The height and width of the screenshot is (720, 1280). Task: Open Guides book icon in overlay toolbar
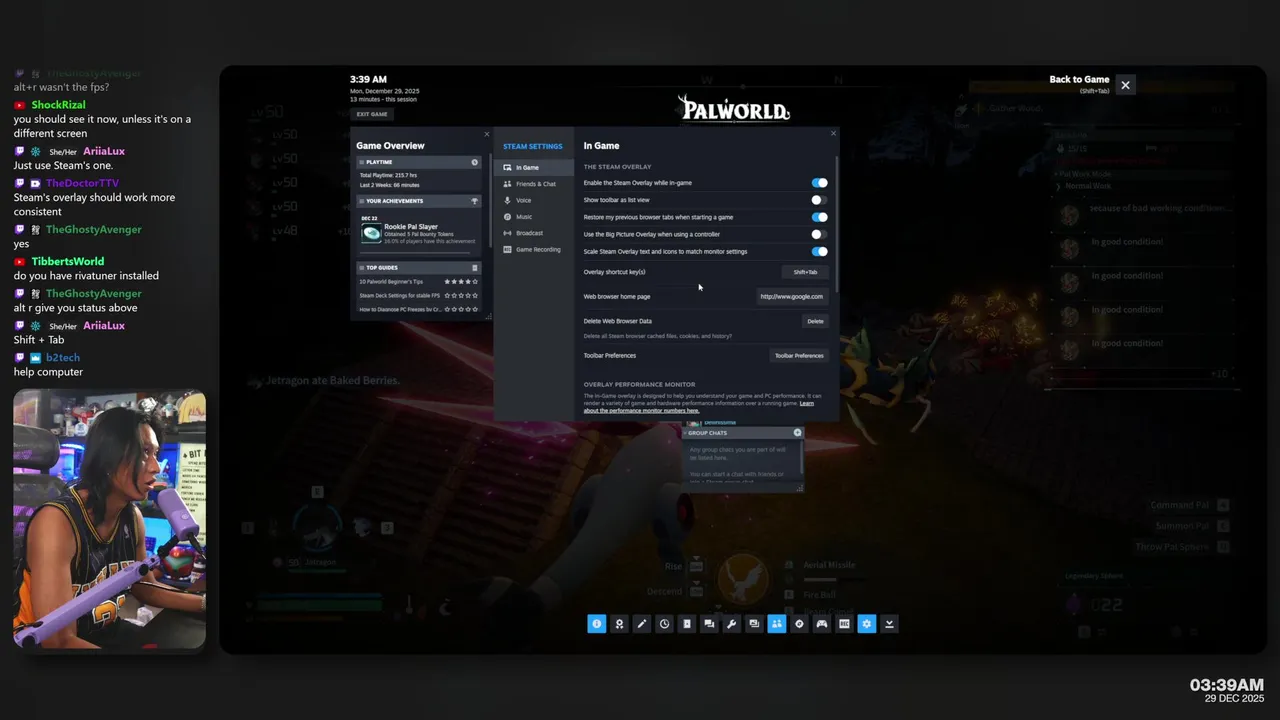687,624
